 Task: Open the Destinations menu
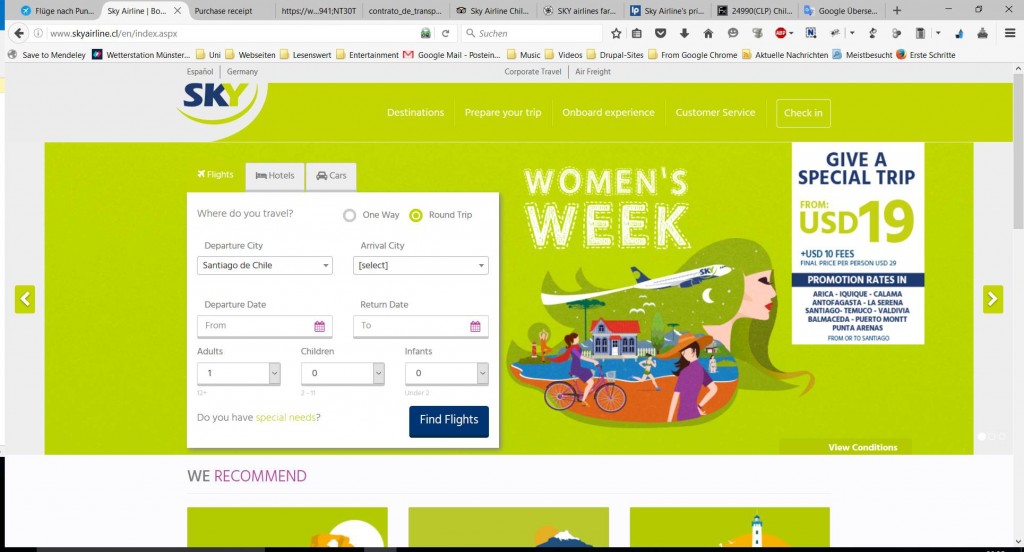point(415,112)
